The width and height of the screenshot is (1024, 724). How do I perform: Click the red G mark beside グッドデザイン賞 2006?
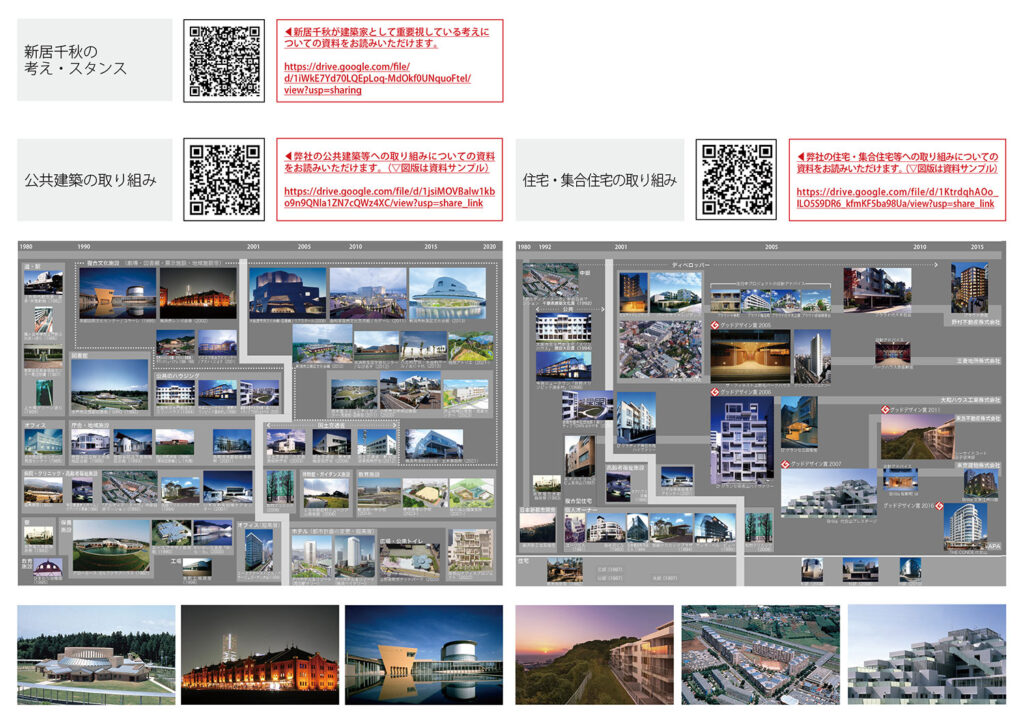point(715,392)
